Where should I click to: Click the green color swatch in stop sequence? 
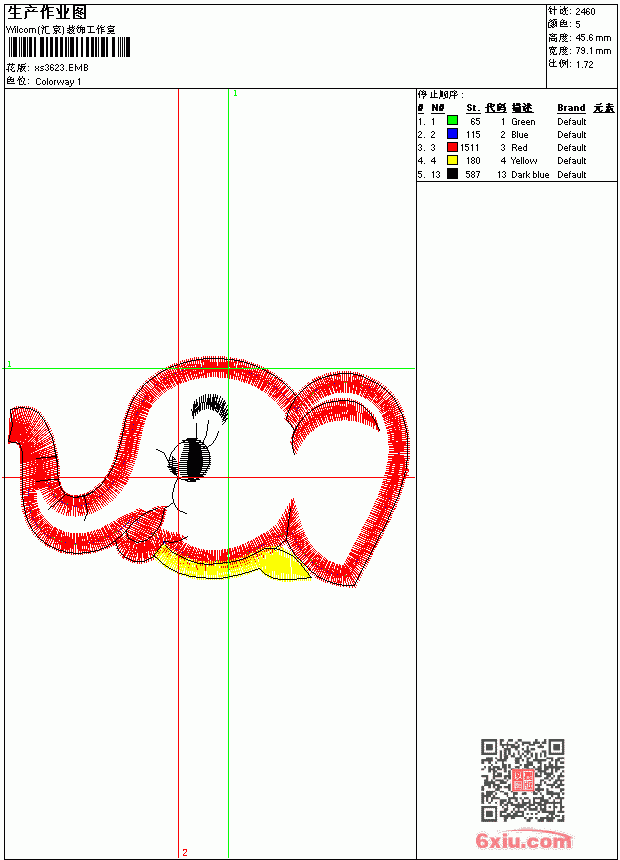coord(452,121)
